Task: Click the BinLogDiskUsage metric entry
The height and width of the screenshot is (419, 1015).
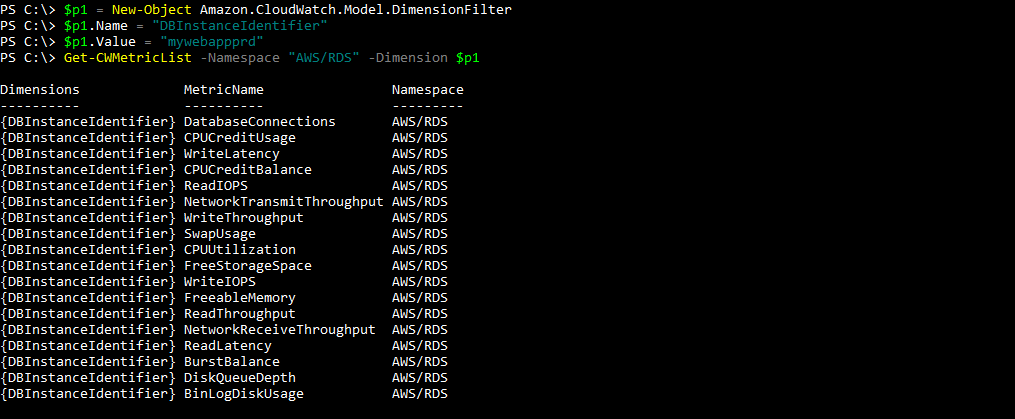Action: [244, 394]
